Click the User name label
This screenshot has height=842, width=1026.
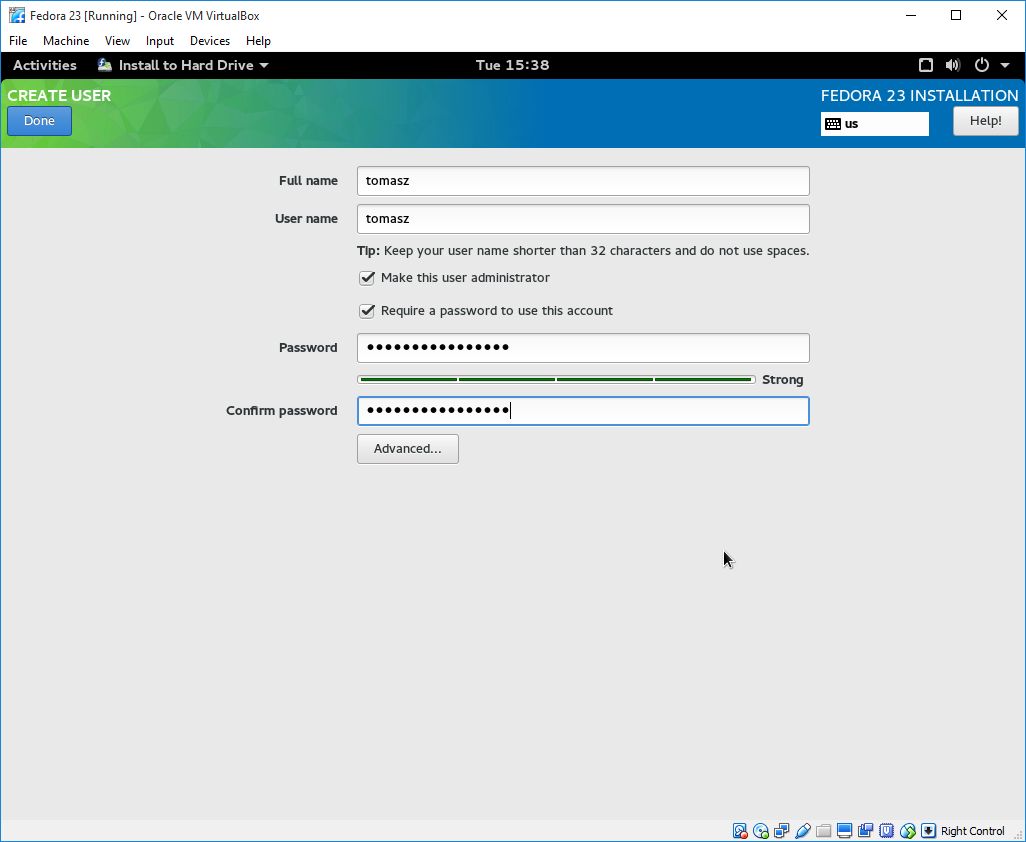pyautogui.click(x=306, y=219)
